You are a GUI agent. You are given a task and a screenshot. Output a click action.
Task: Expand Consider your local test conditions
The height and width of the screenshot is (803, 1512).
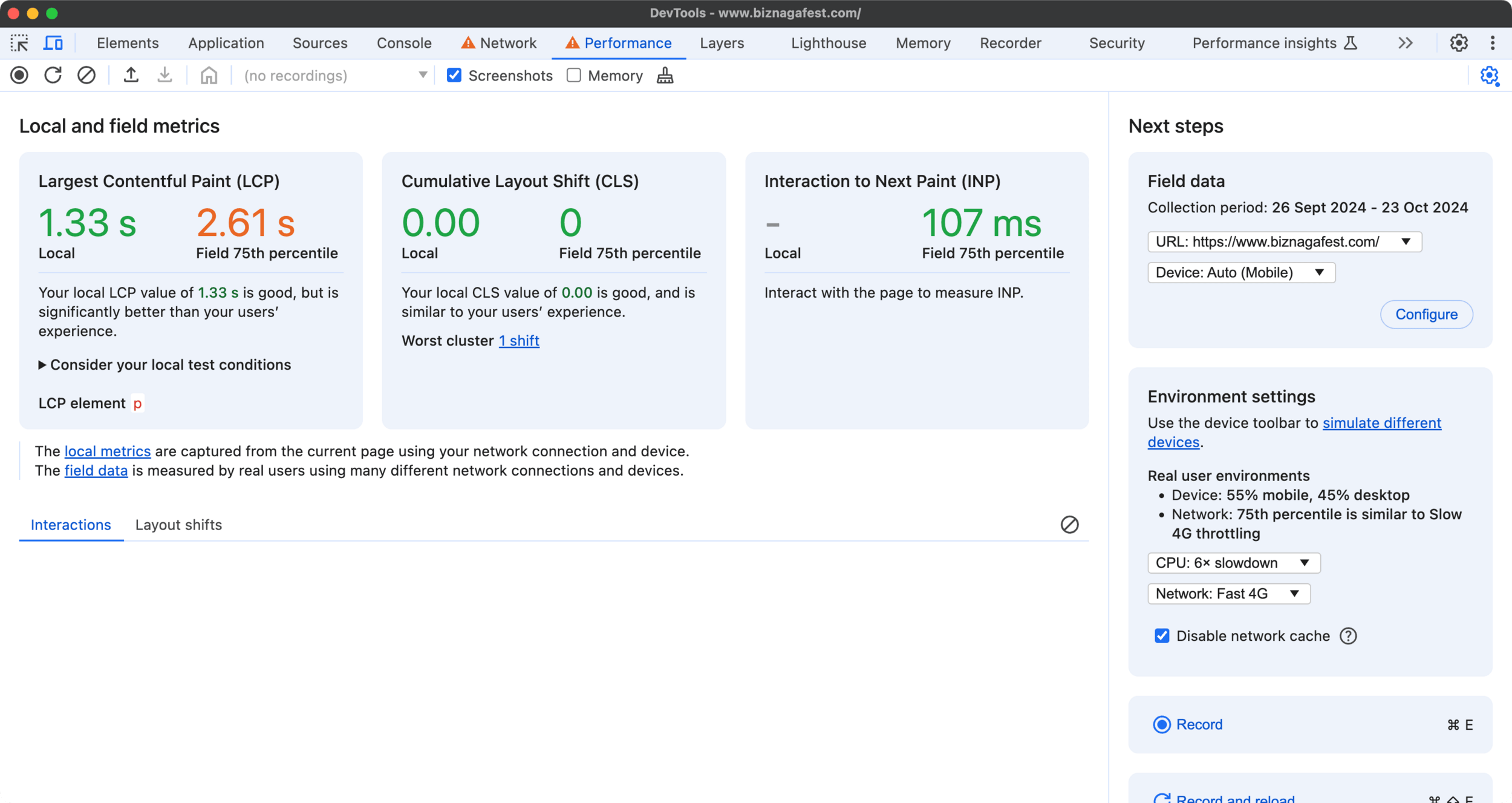coord(165,365)
